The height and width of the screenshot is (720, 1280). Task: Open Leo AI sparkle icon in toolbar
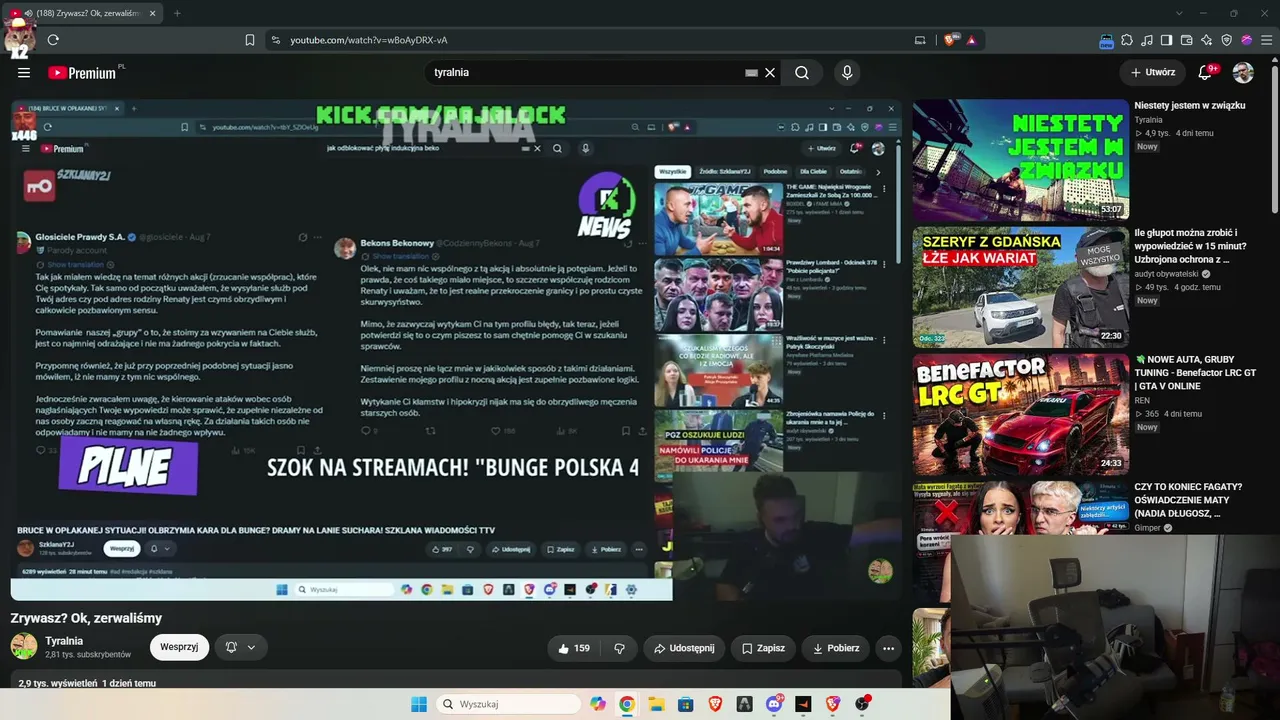pyautogui.click(x=1207, y=40)
